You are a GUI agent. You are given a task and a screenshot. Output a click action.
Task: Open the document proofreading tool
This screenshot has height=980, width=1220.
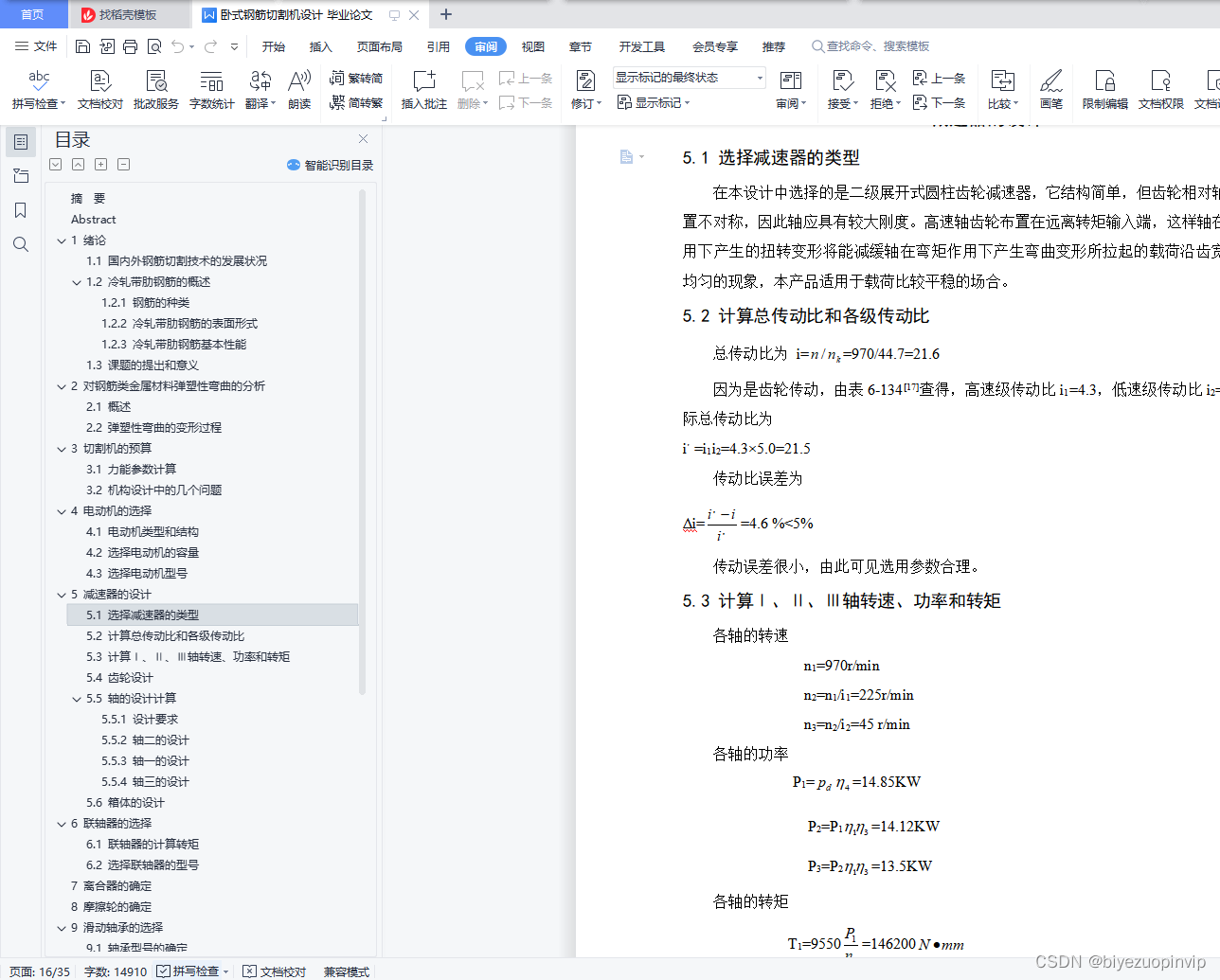100,89
